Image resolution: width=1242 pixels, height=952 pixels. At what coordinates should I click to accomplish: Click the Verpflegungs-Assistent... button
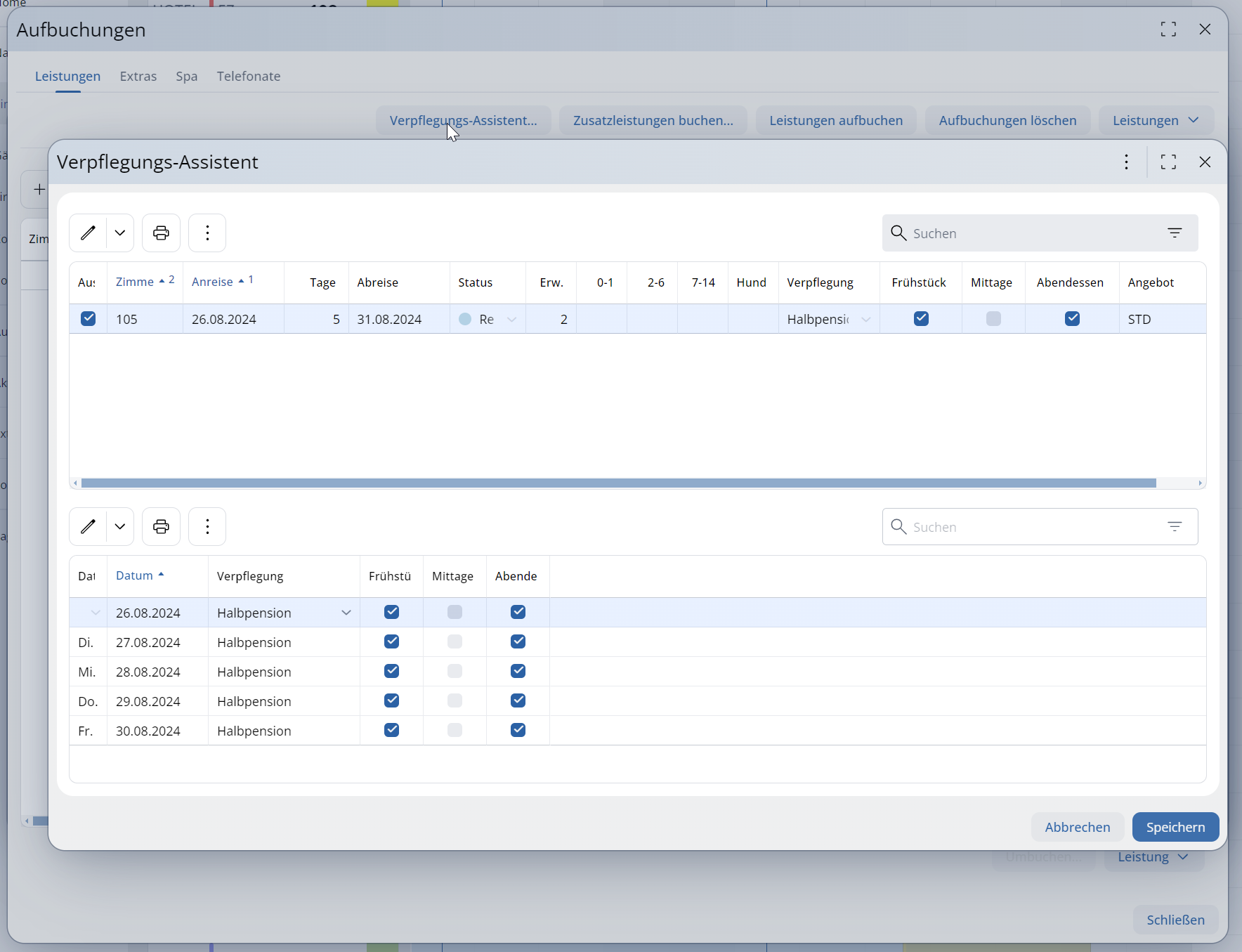coord(463,120)
